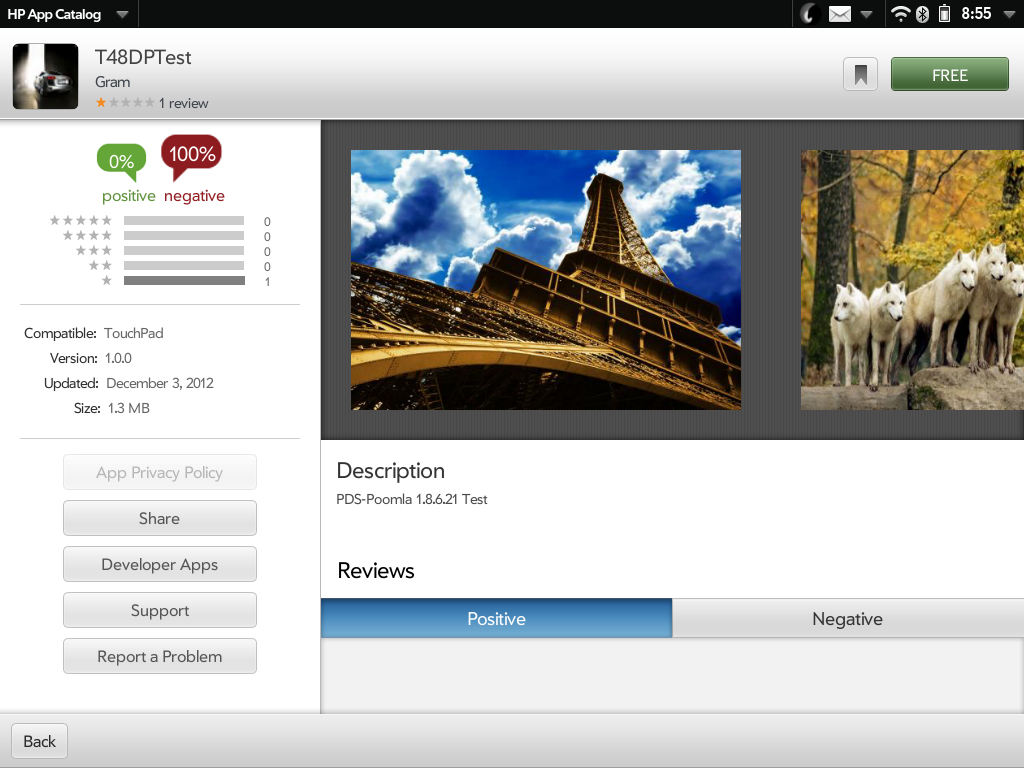Open the HP App Catalog dropdown menu
Screen dimensions: 1024x768
[x=121, y=15]
